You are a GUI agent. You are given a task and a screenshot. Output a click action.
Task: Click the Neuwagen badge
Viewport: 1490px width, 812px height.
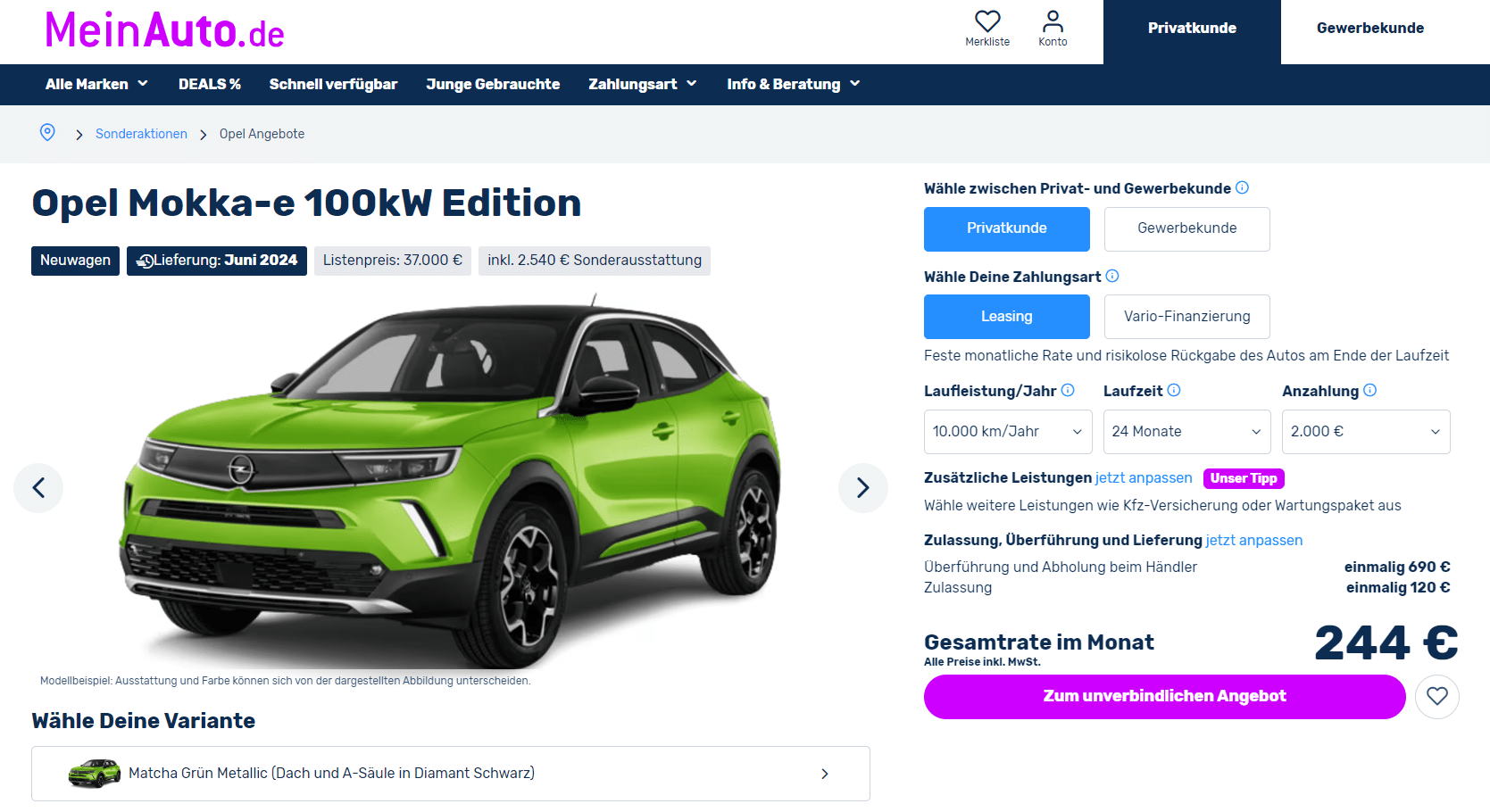tap(75, 261)
